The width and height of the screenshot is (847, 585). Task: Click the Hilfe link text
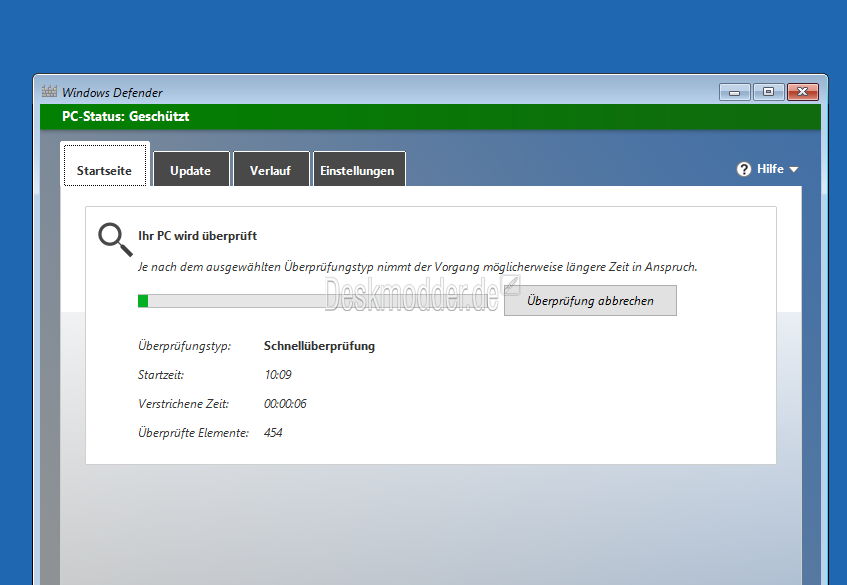pos(770,169)
